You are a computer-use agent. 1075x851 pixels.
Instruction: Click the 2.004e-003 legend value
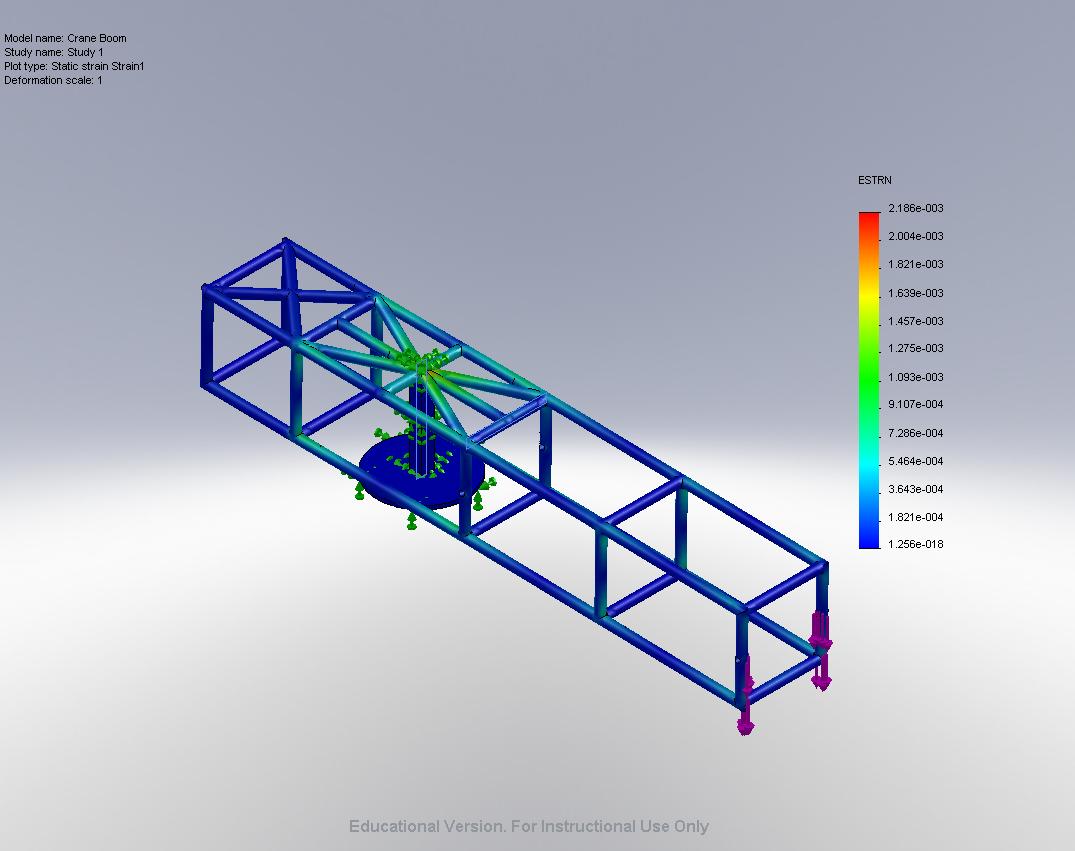(x=916, y=236)
